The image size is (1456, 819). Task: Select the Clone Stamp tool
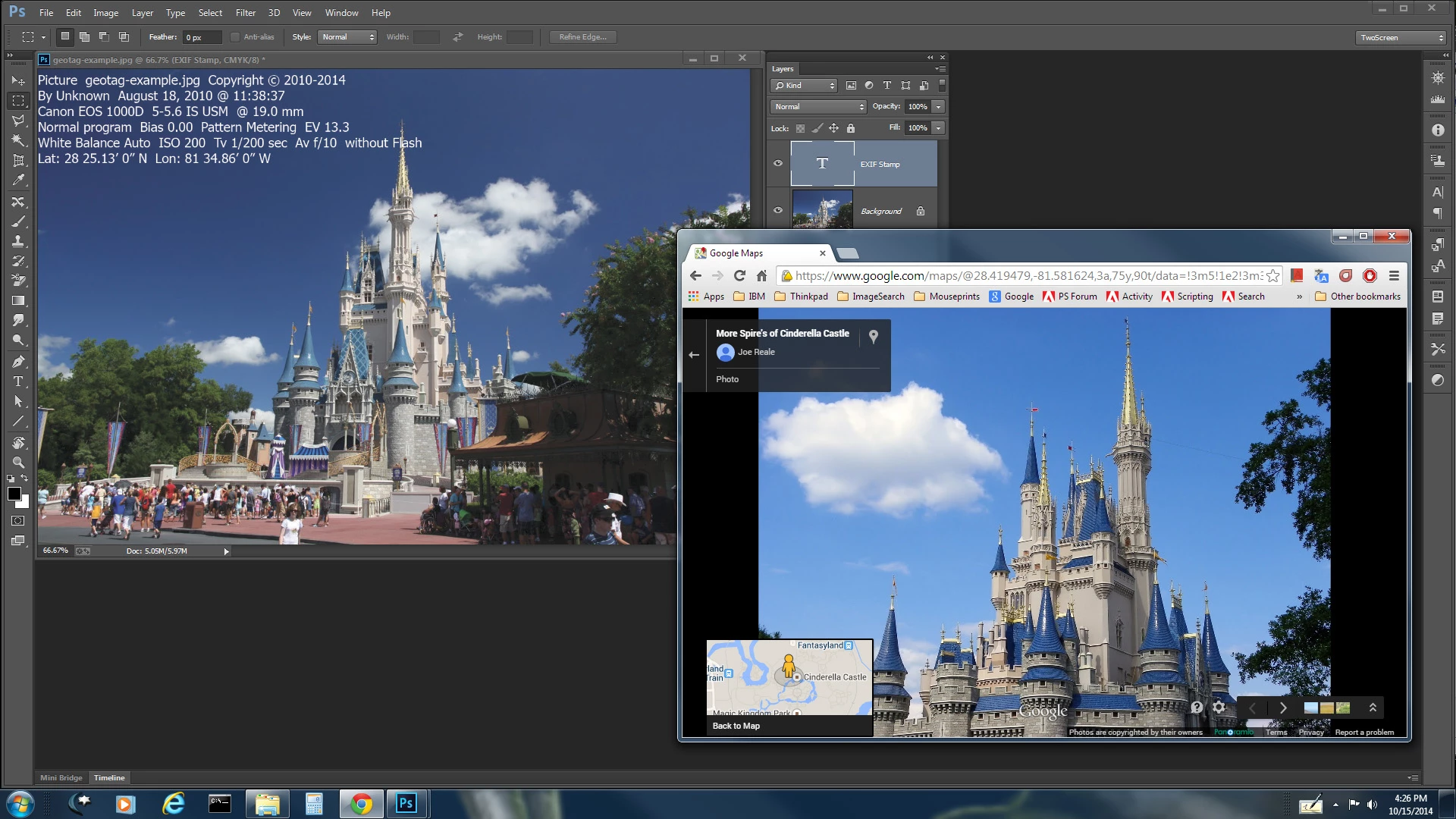click(x=18, y=241)
